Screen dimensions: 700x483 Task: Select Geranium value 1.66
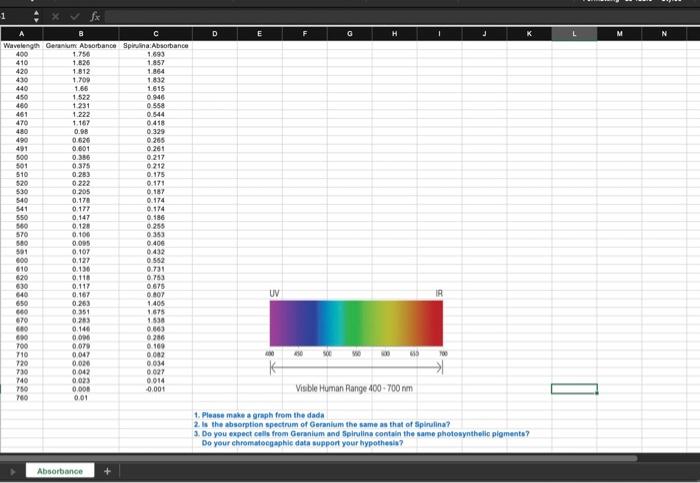pyautogui.click(x=81, y=88)
